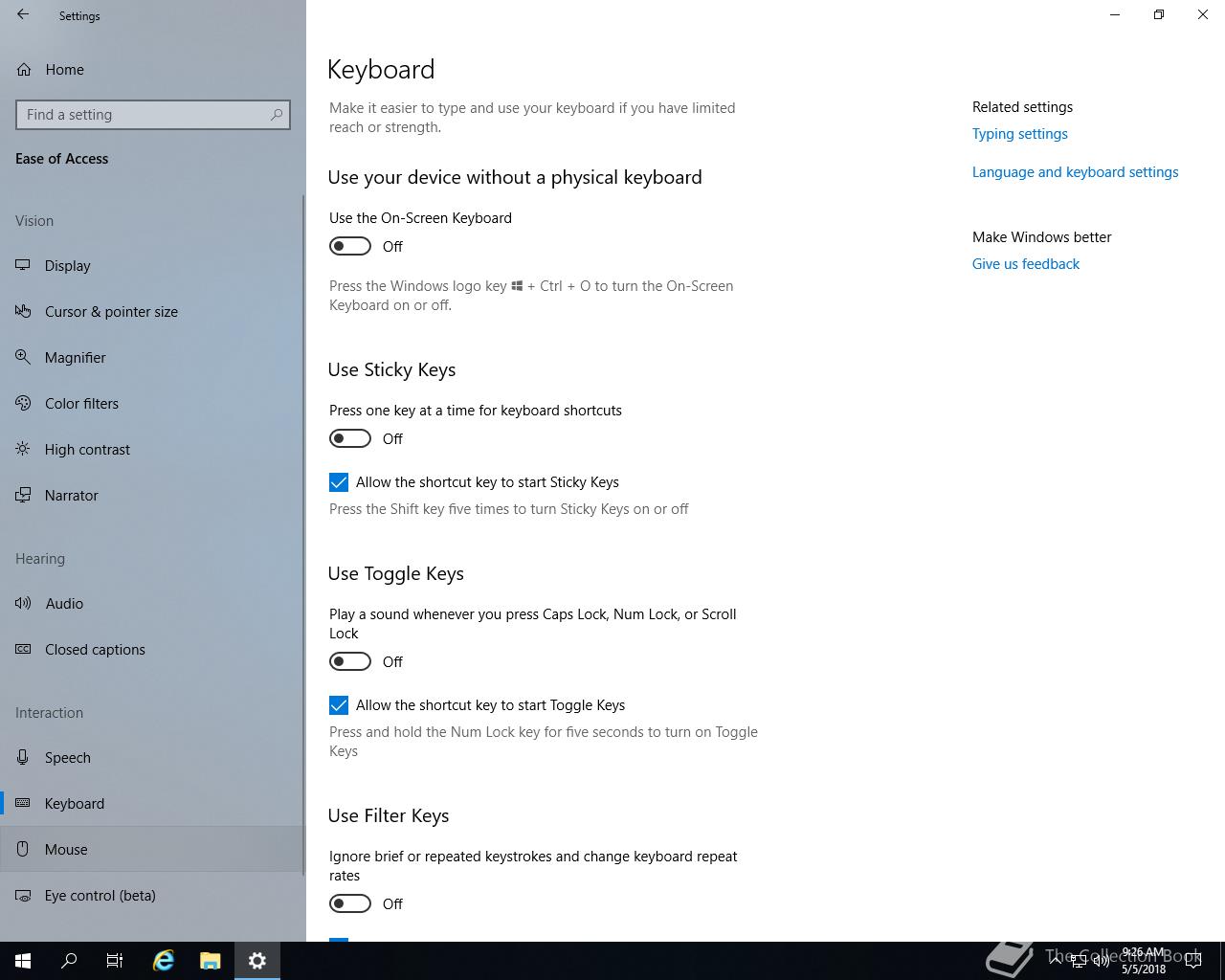Click the 'Use Toggle Keys' heading

click(x=395, y=573)
